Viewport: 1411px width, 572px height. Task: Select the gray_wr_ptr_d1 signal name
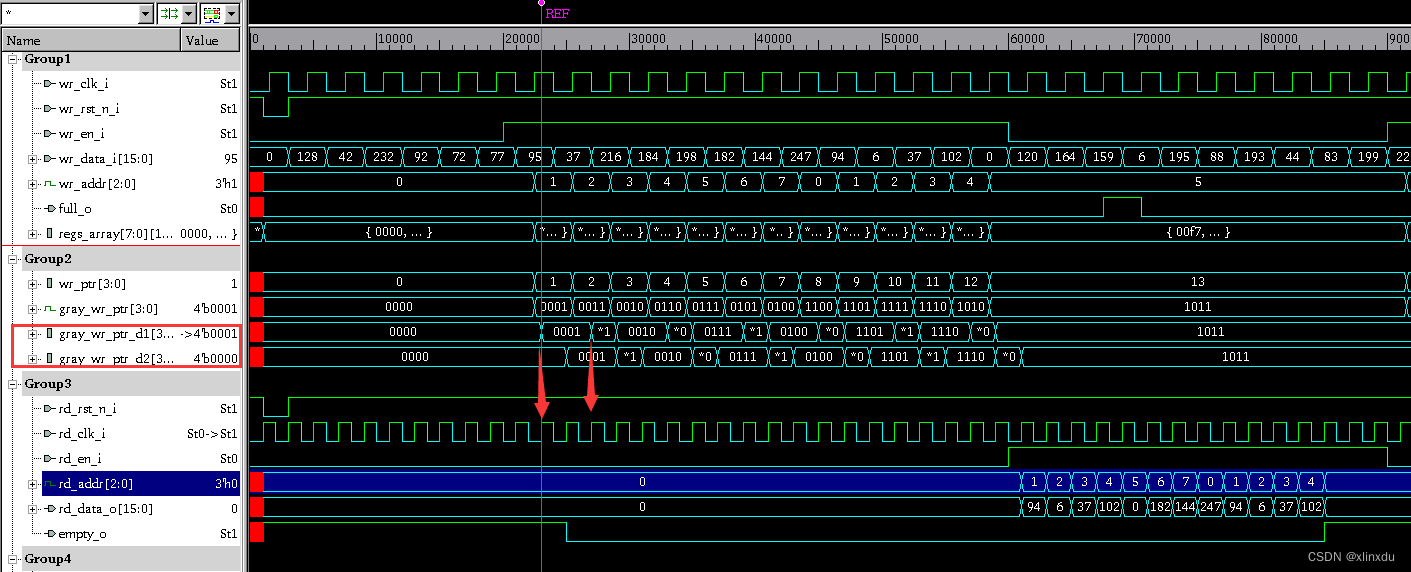(x=117, y=334)
